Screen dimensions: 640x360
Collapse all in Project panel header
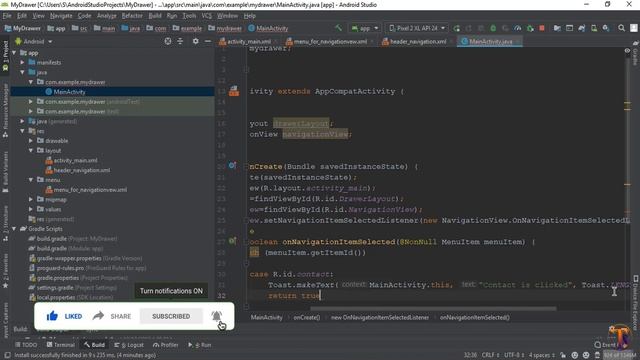180,41
